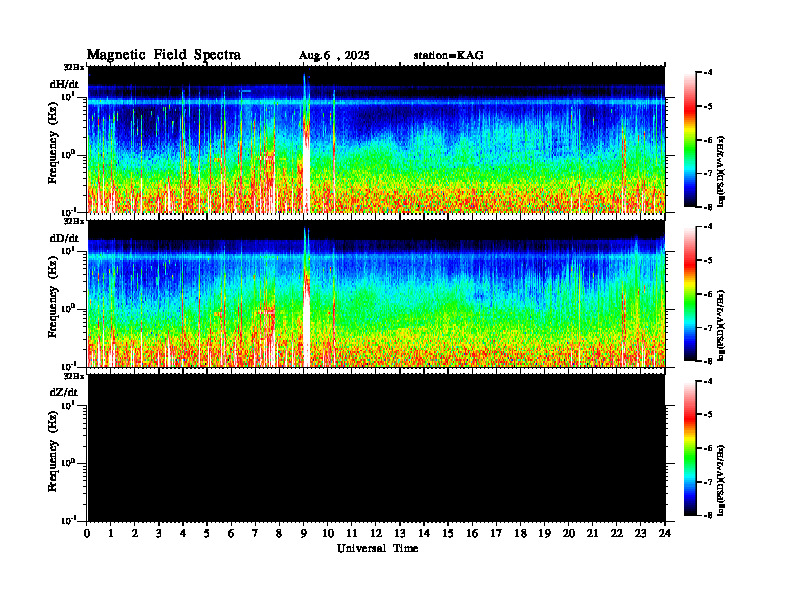Viewport: 792px width, 612px height.
Task: Click the hour 7 tick label
Action: 255,534
